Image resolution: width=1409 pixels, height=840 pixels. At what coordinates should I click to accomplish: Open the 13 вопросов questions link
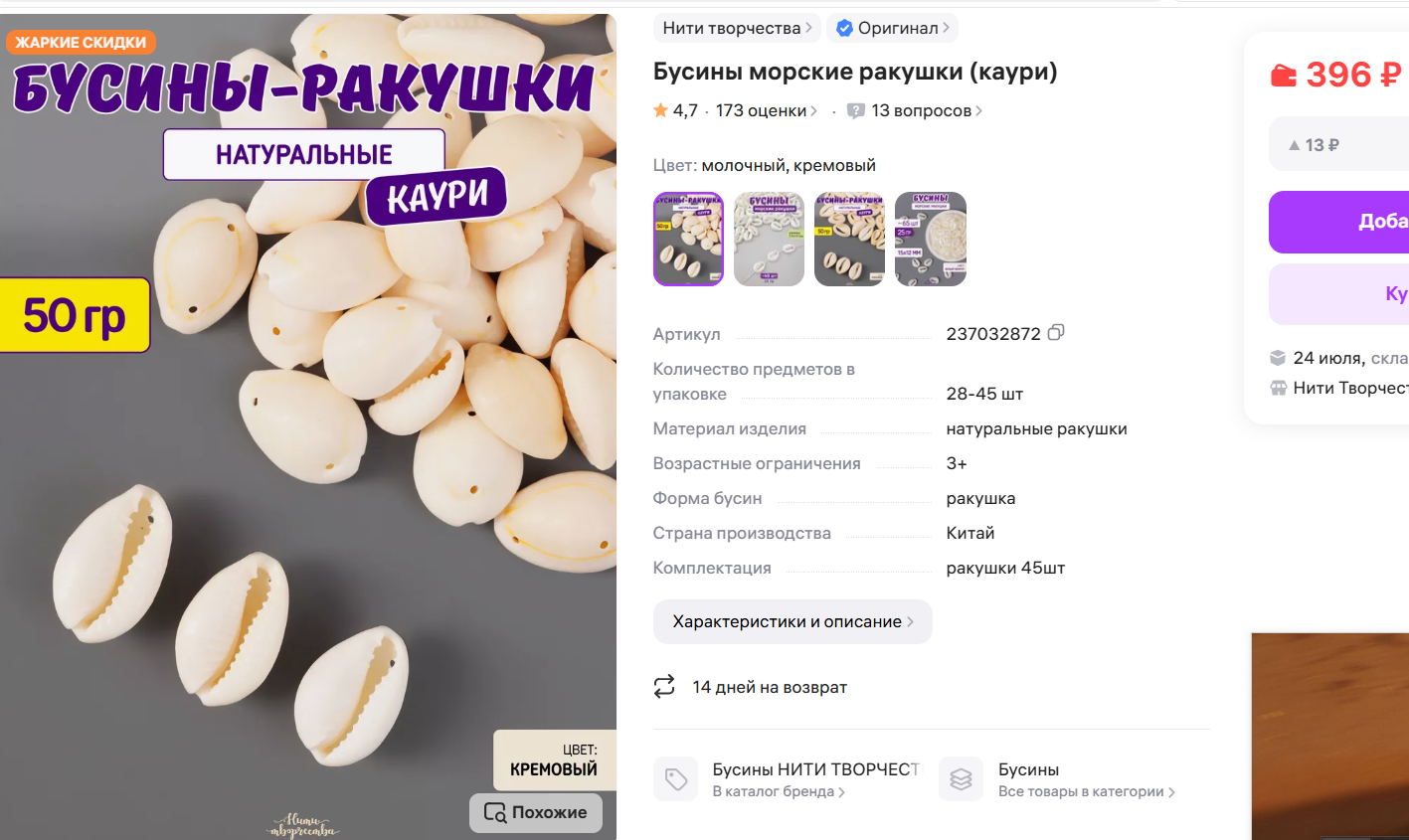(x=927, y=110)
